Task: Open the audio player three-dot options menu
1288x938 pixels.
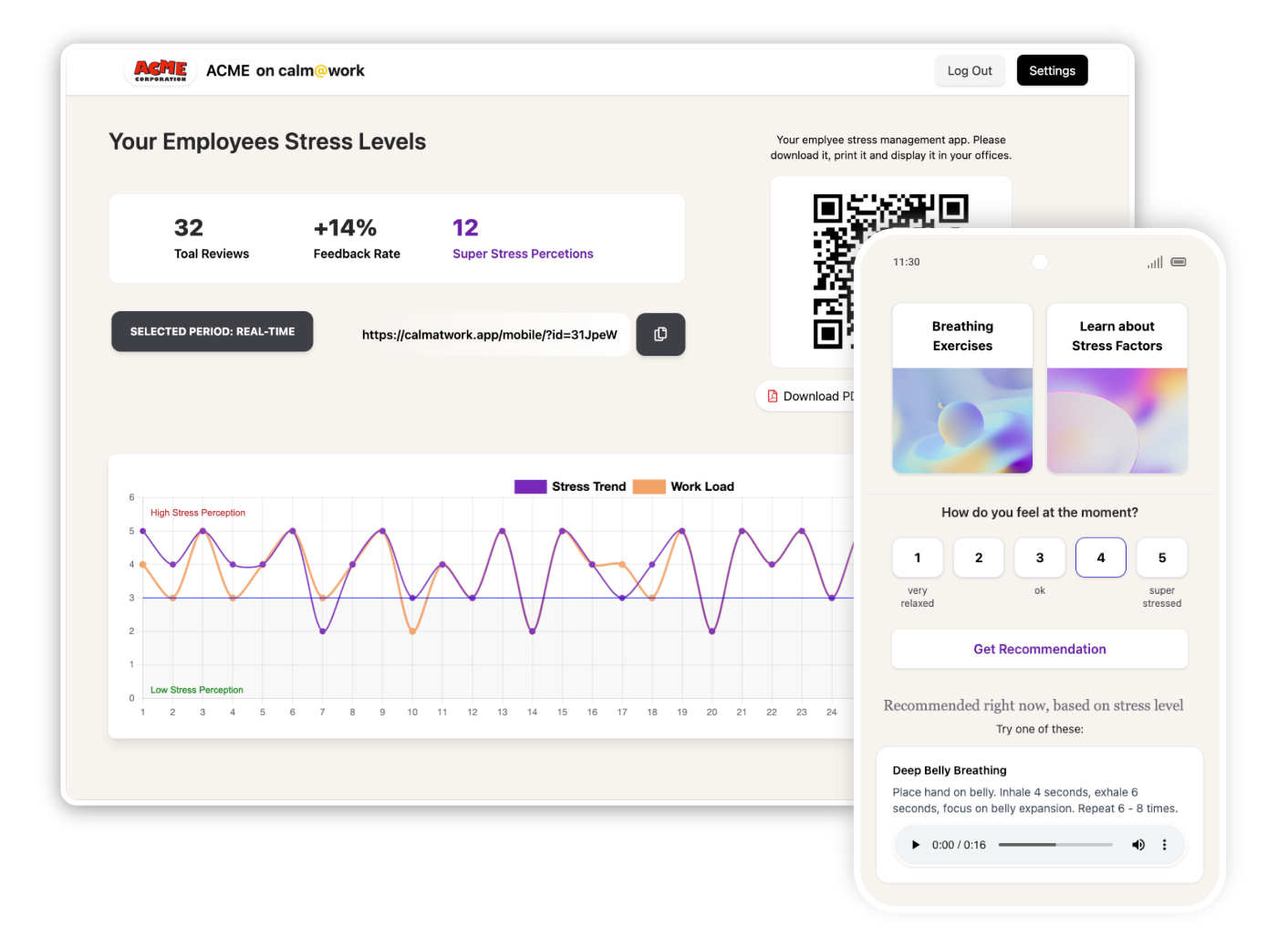Action: click(x=1164, y=845)
